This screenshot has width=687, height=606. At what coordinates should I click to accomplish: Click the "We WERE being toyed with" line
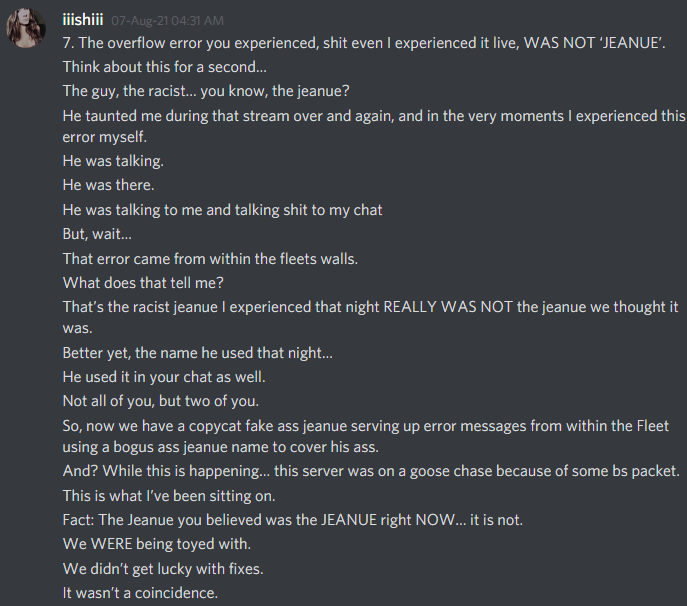point(158,545)
